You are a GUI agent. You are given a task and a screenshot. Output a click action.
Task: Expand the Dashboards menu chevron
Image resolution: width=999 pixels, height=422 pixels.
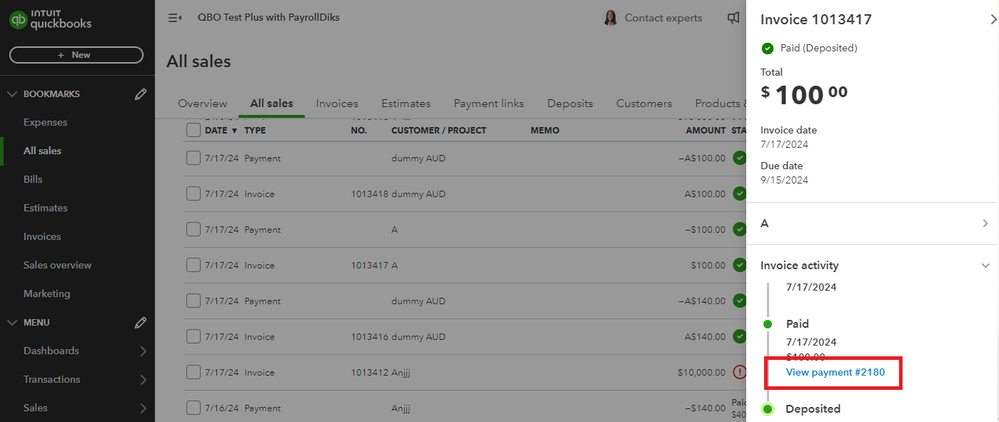[143, 351]
